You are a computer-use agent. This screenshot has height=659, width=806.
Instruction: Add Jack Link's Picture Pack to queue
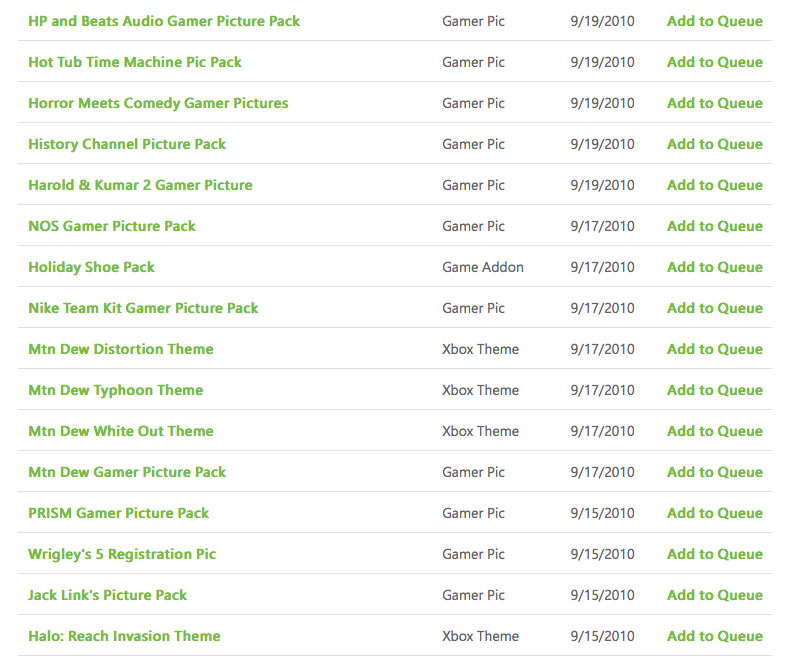pyautogui.click(x=715, y=595)
